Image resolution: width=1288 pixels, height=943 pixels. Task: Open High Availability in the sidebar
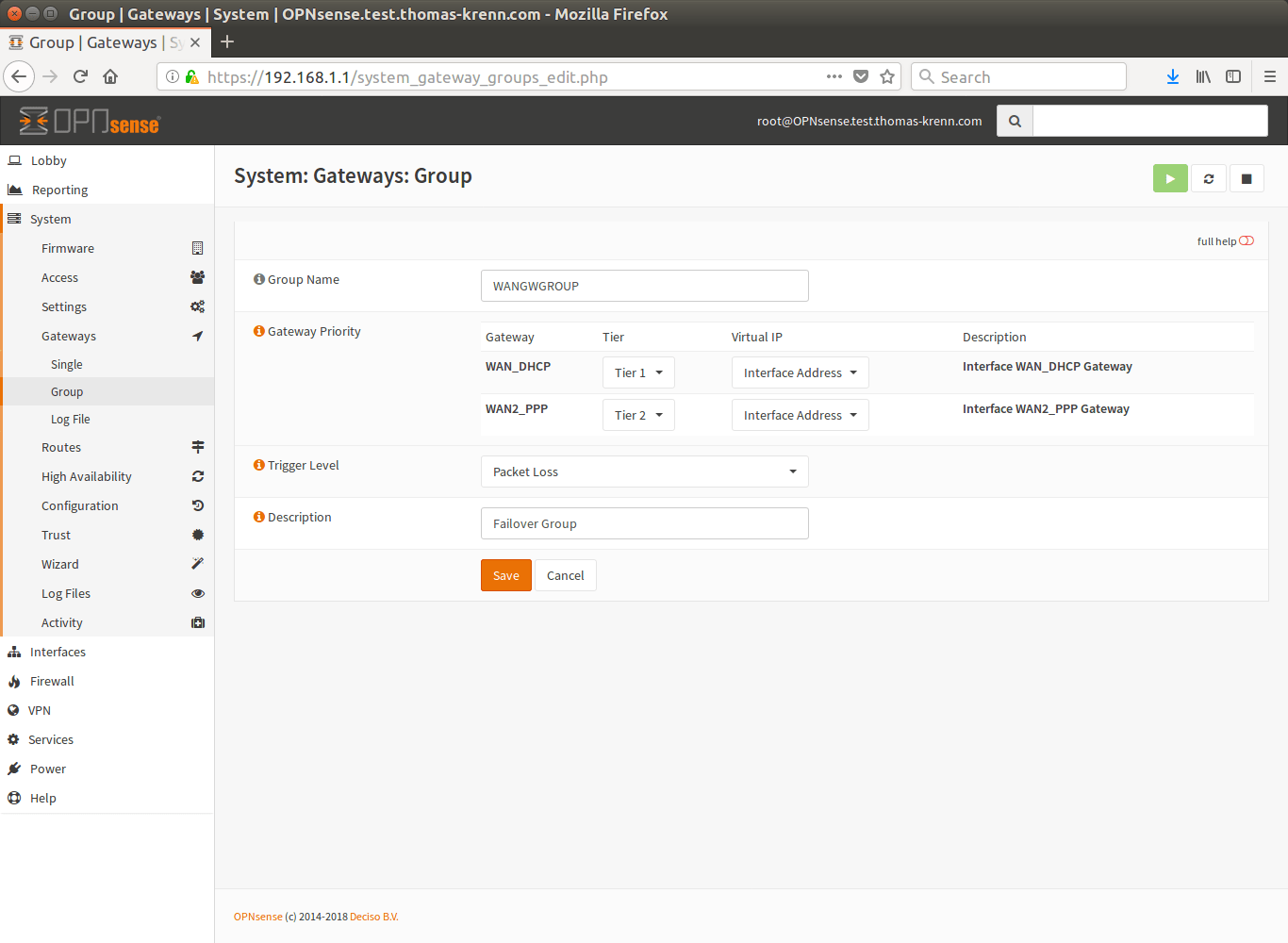tap(87, 476)
